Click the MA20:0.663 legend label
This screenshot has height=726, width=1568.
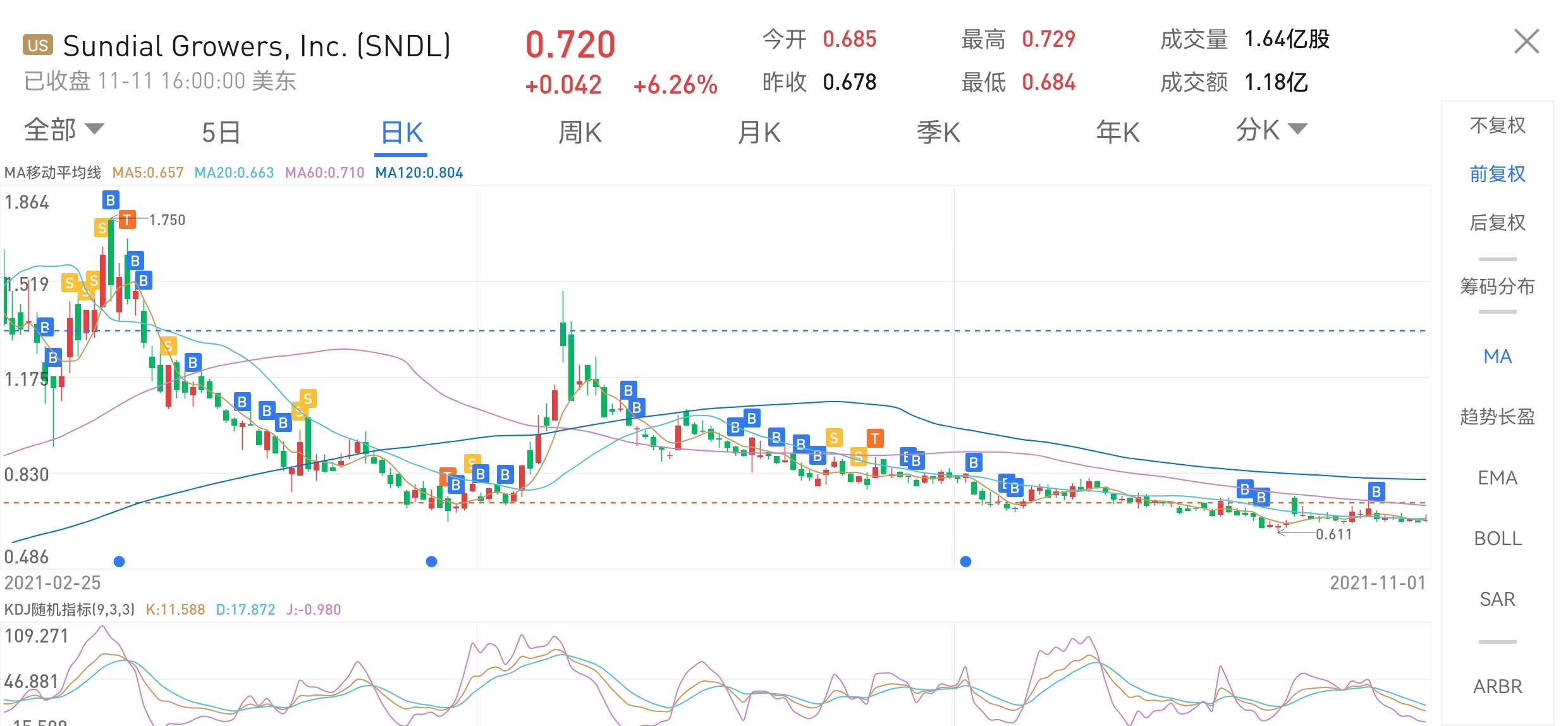point(234,173)
